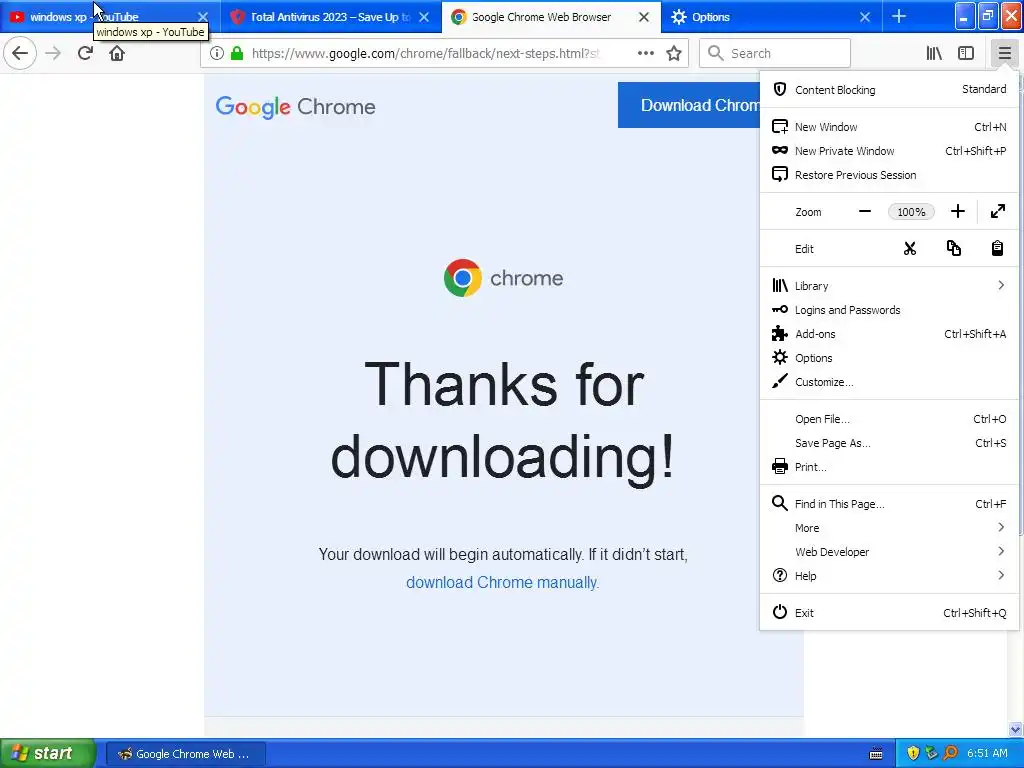The height and width of the screenshot is (768, 1024).
Task: Click the scrollbar down arrow
Action: click(1016, 729)
